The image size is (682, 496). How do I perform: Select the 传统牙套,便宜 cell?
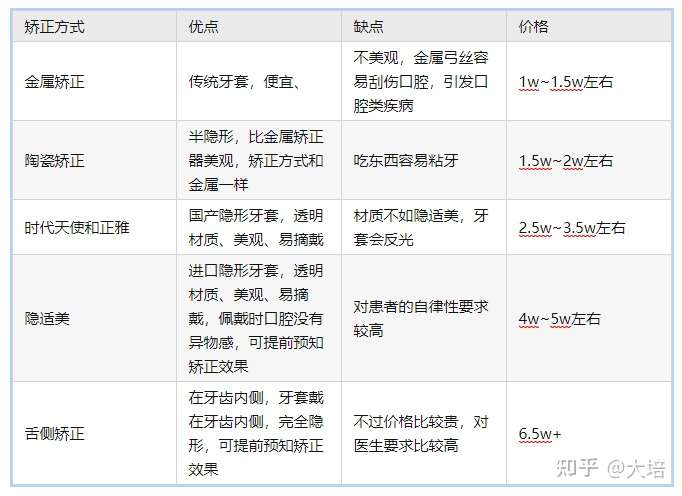(x=259, y=81)
